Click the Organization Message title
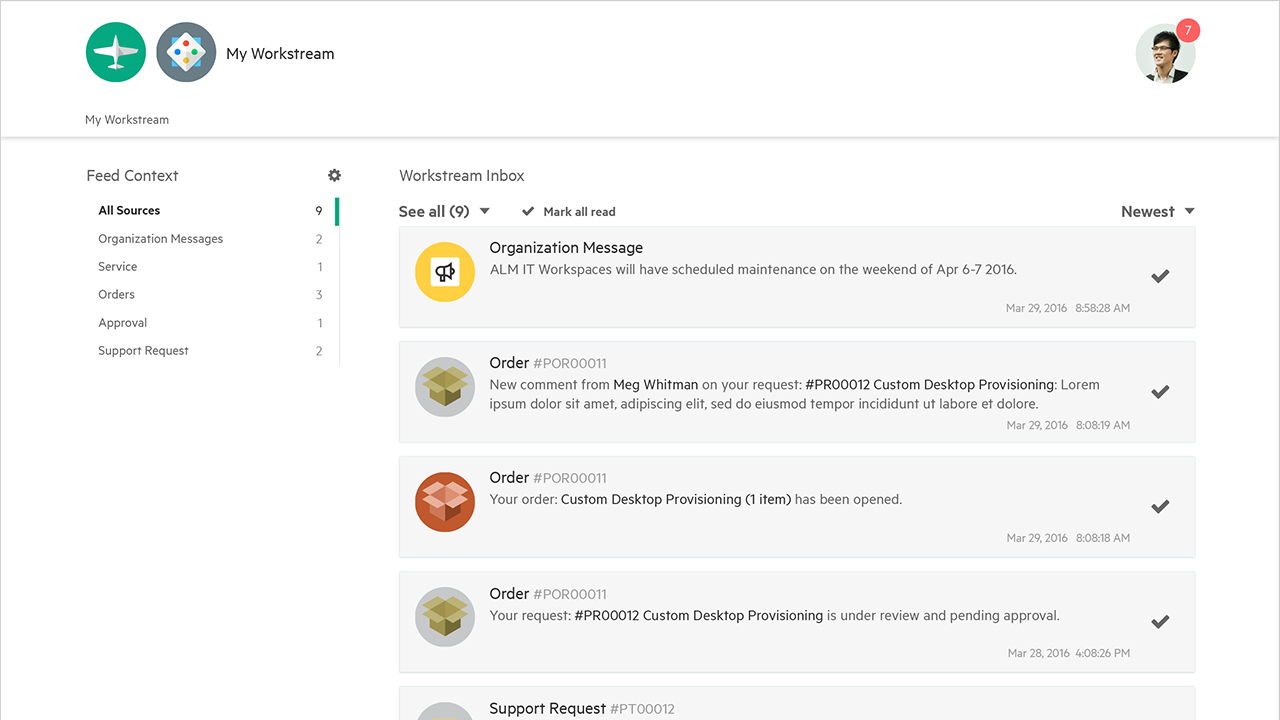Image resolution: width=1280 pixels, height=720 pixels. tap(566, 248)
